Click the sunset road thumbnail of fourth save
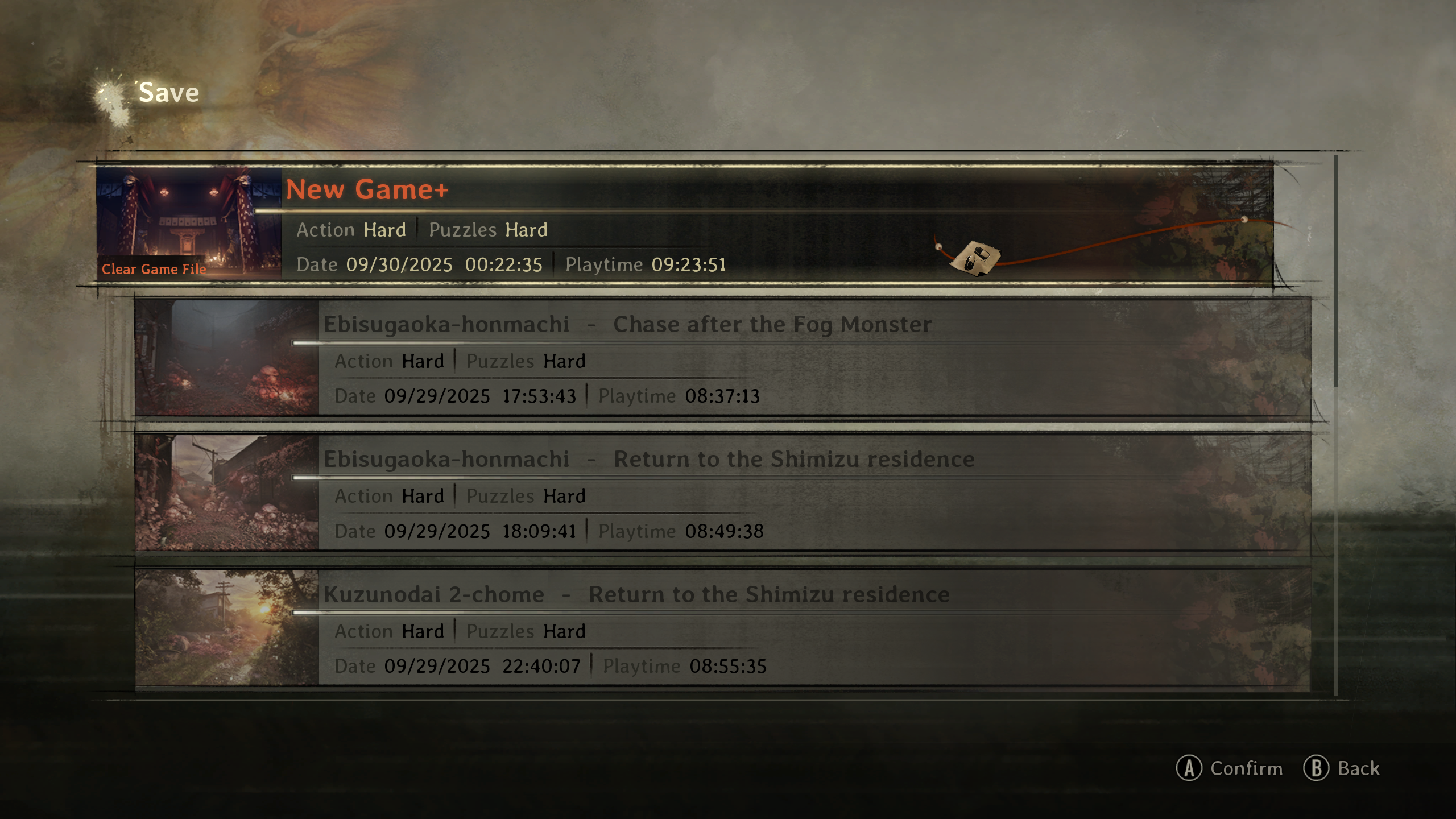The width and height of the screenshot is (1456, 819). point(227,628)
